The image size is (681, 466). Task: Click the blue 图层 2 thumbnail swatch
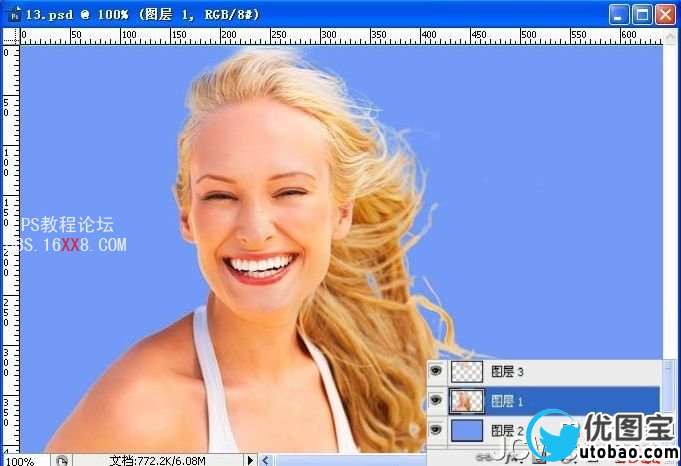467,431
